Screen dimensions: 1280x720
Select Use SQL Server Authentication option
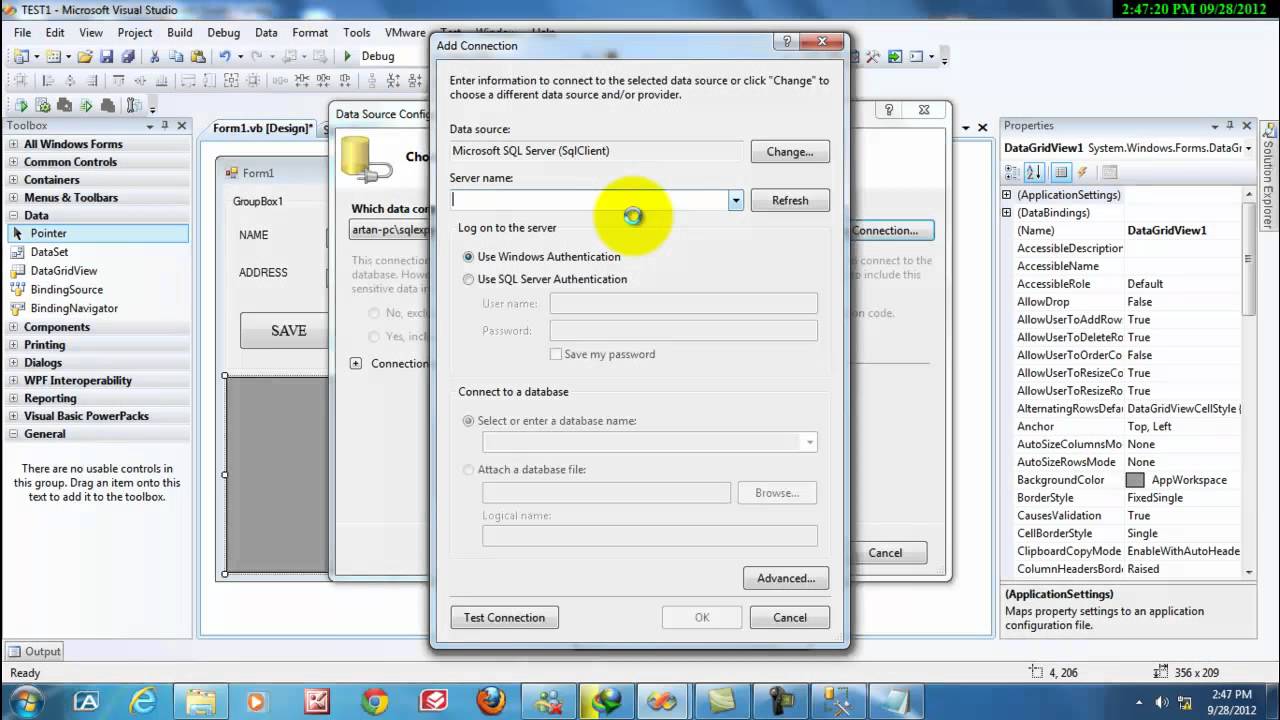(x=545, y=279)
